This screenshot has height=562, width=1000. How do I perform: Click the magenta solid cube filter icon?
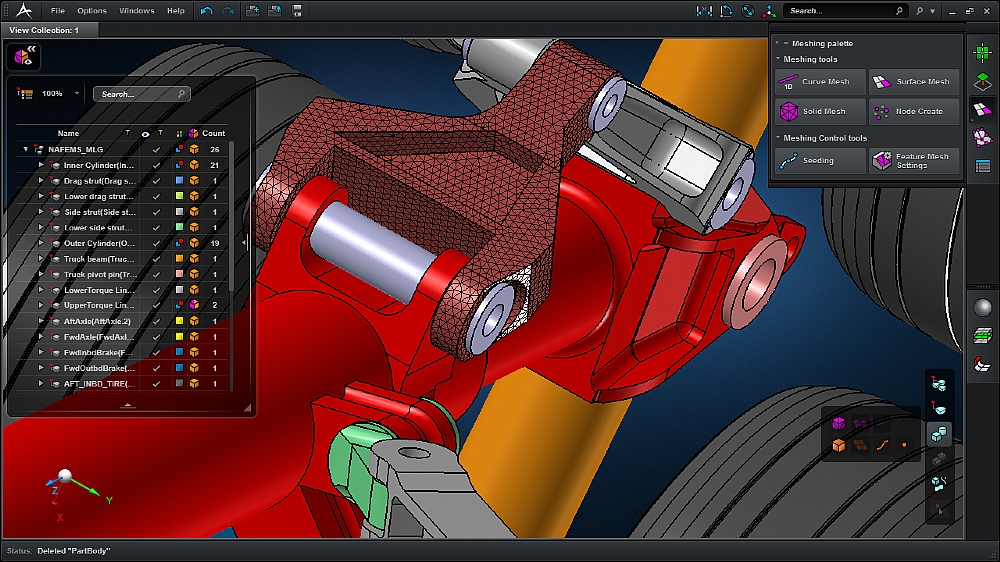[x=839, y=424]
